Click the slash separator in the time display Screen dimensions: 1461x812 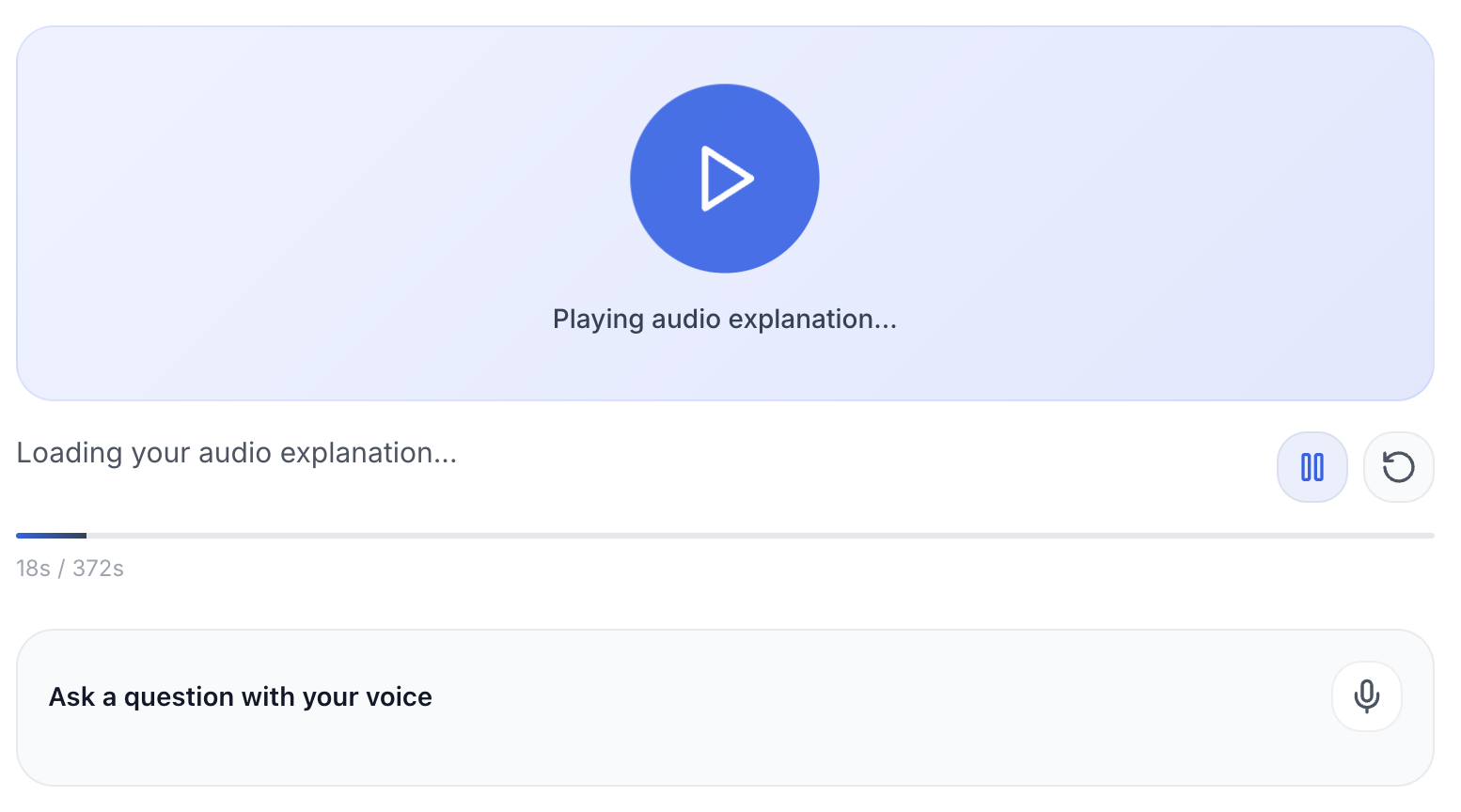(61, 569)
